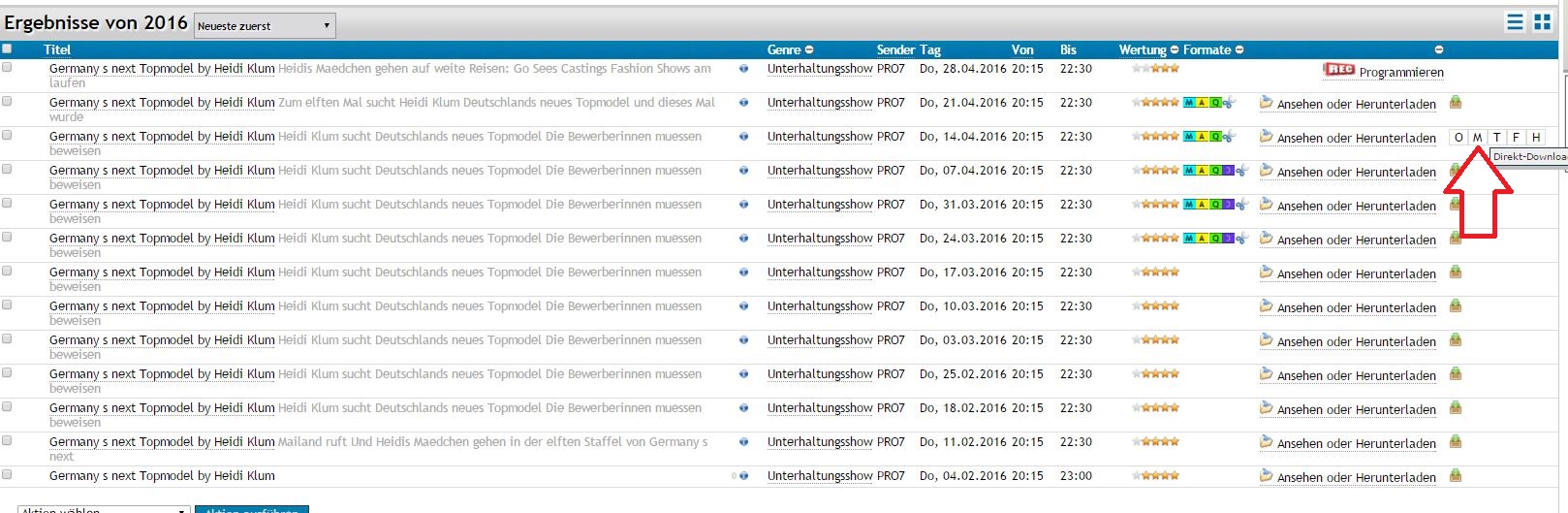Click 'Programmieren' link for 28.04.2016 episode
The image size is (1568, 513).
[x=1401, y=72]
